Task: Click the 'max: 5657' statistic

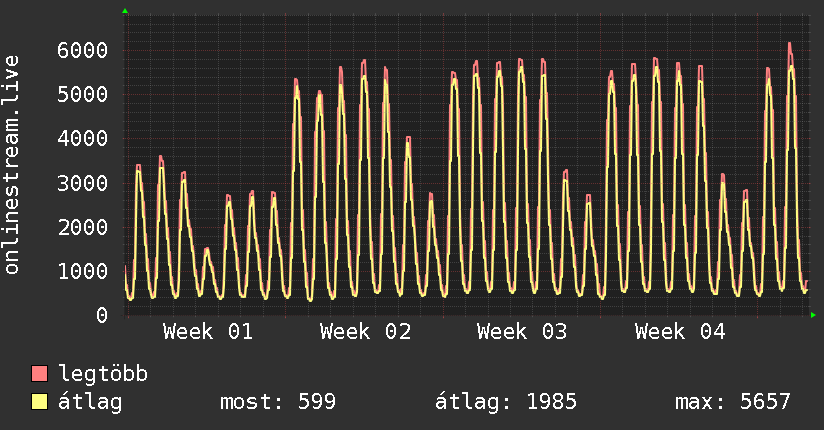Action: tap(733, 402)
